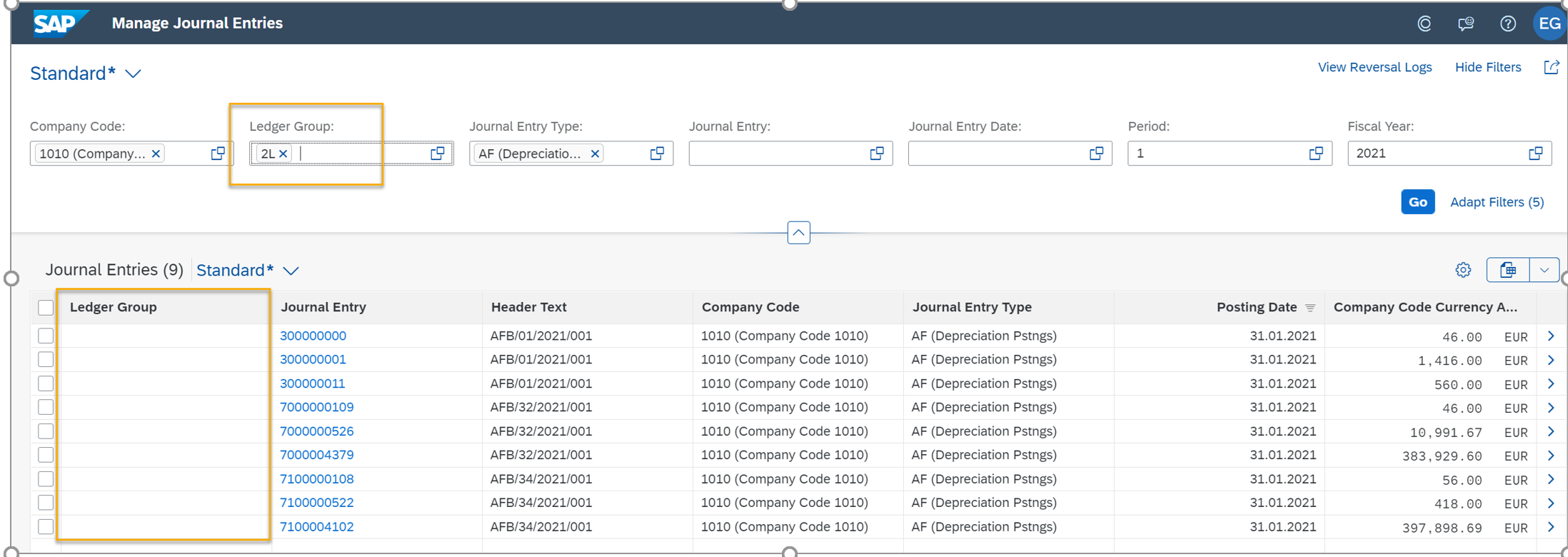Open table settings gear icon
The image size is (1568, 557).
pyautogui.click(x=1463, y=270)
